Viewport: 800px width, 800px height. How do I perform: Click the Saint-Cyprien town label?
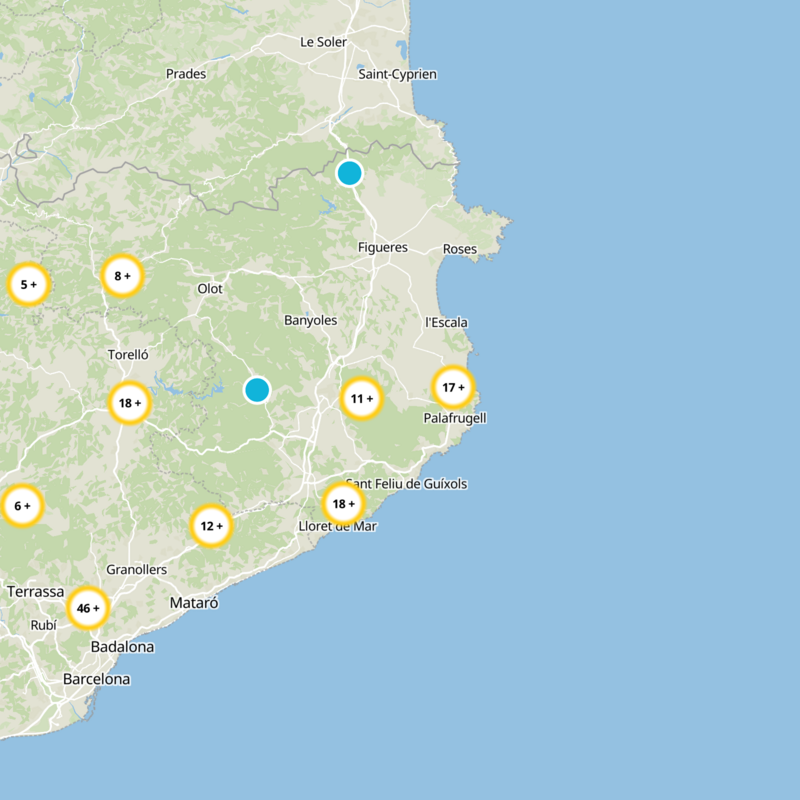click(x=397, y=74)
